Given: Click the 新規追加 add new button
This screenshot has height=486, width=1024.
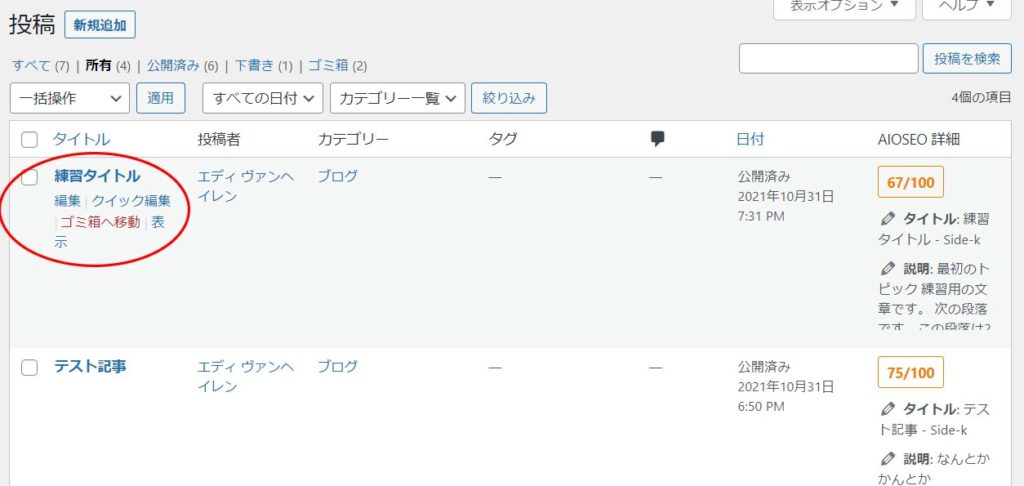Looking at the screenshot, I should point(99,25).
